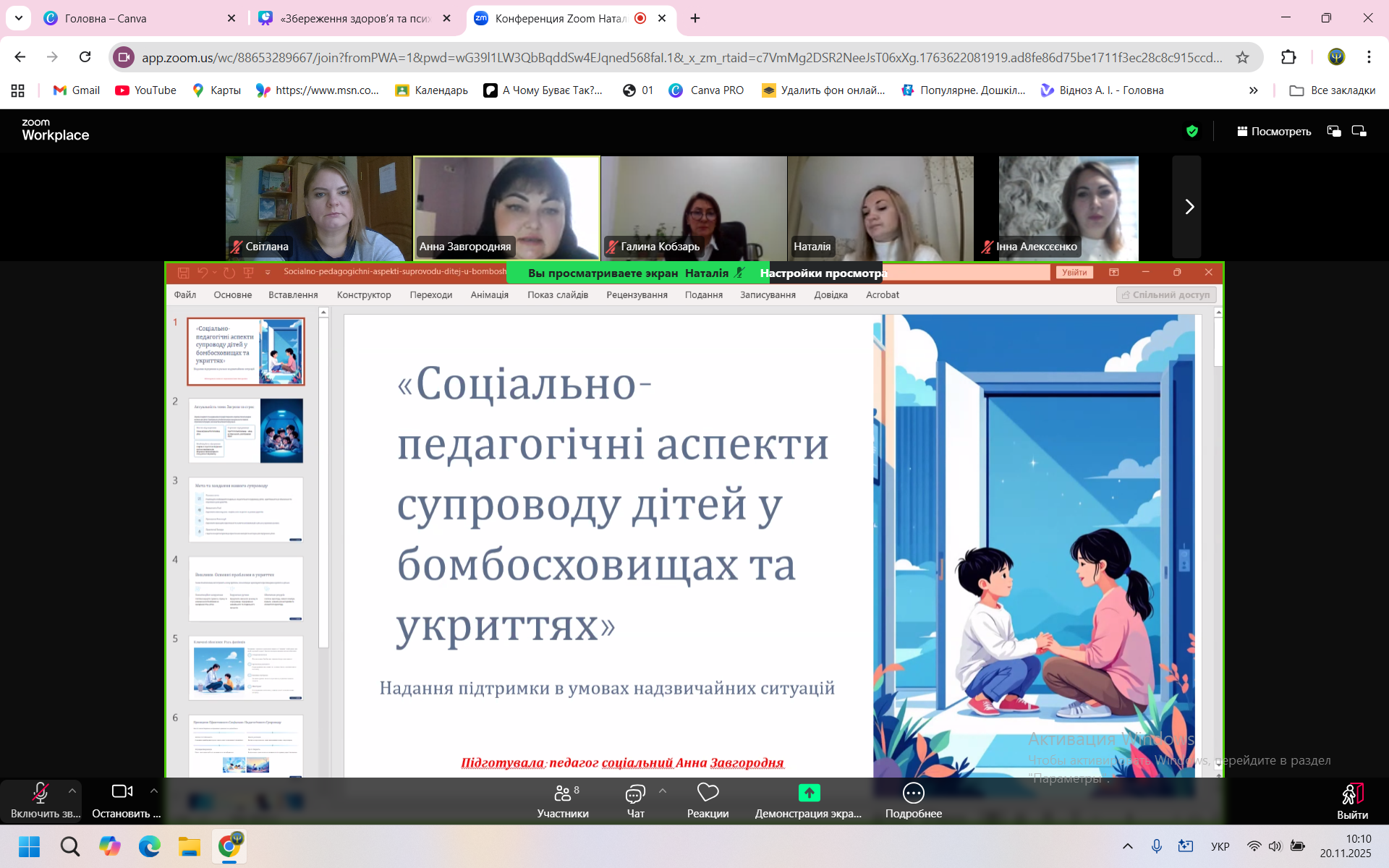Image resolution: width=1389 pixels, height=868 pixels.
Task: Open the Gmail bookmark
Action: [x=76, y=90]
